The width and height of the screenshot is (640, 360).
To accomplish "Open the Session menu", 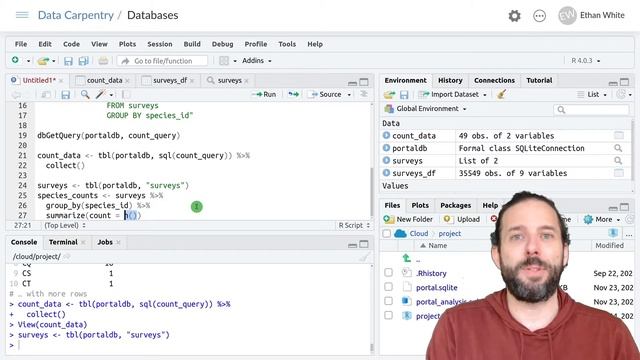I will pos(160,44).
